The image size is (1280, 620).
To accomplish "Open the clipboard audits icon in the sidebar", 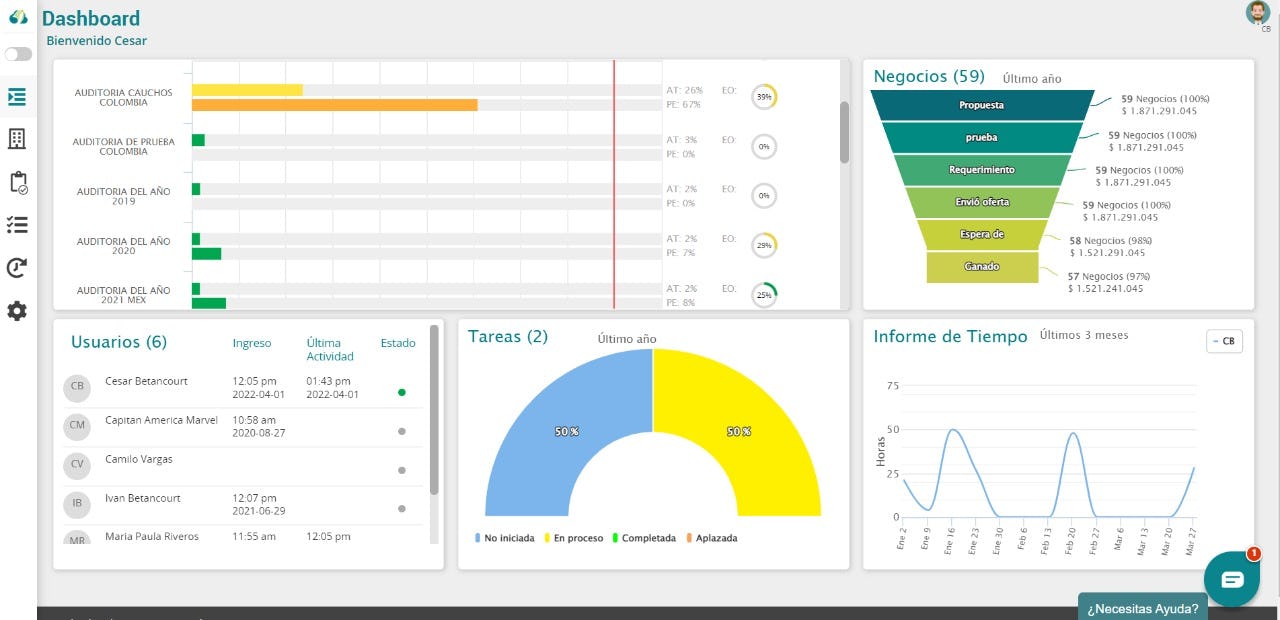I will click(17, 182).
